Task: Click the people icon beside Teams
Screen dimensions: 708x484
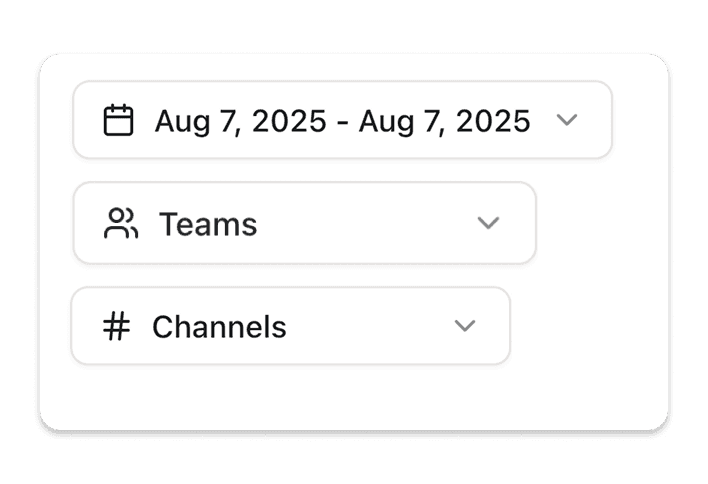Action: click(x=121, y=224)
